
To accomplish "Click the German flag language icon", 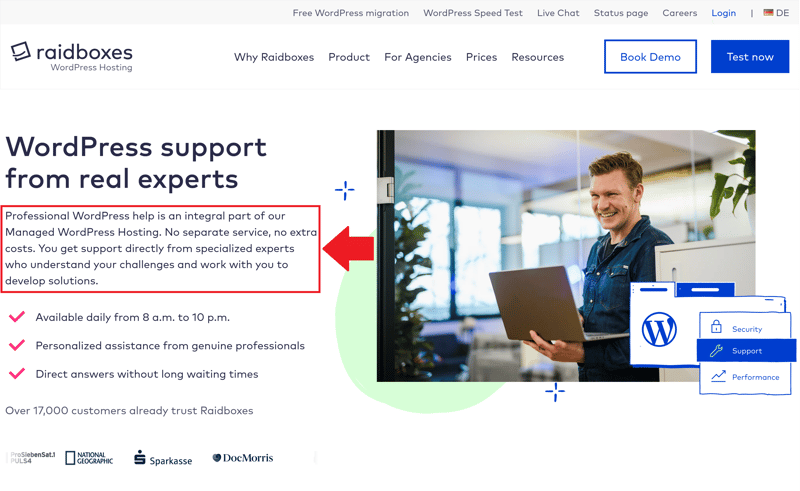I will click(x=768, y=13).
